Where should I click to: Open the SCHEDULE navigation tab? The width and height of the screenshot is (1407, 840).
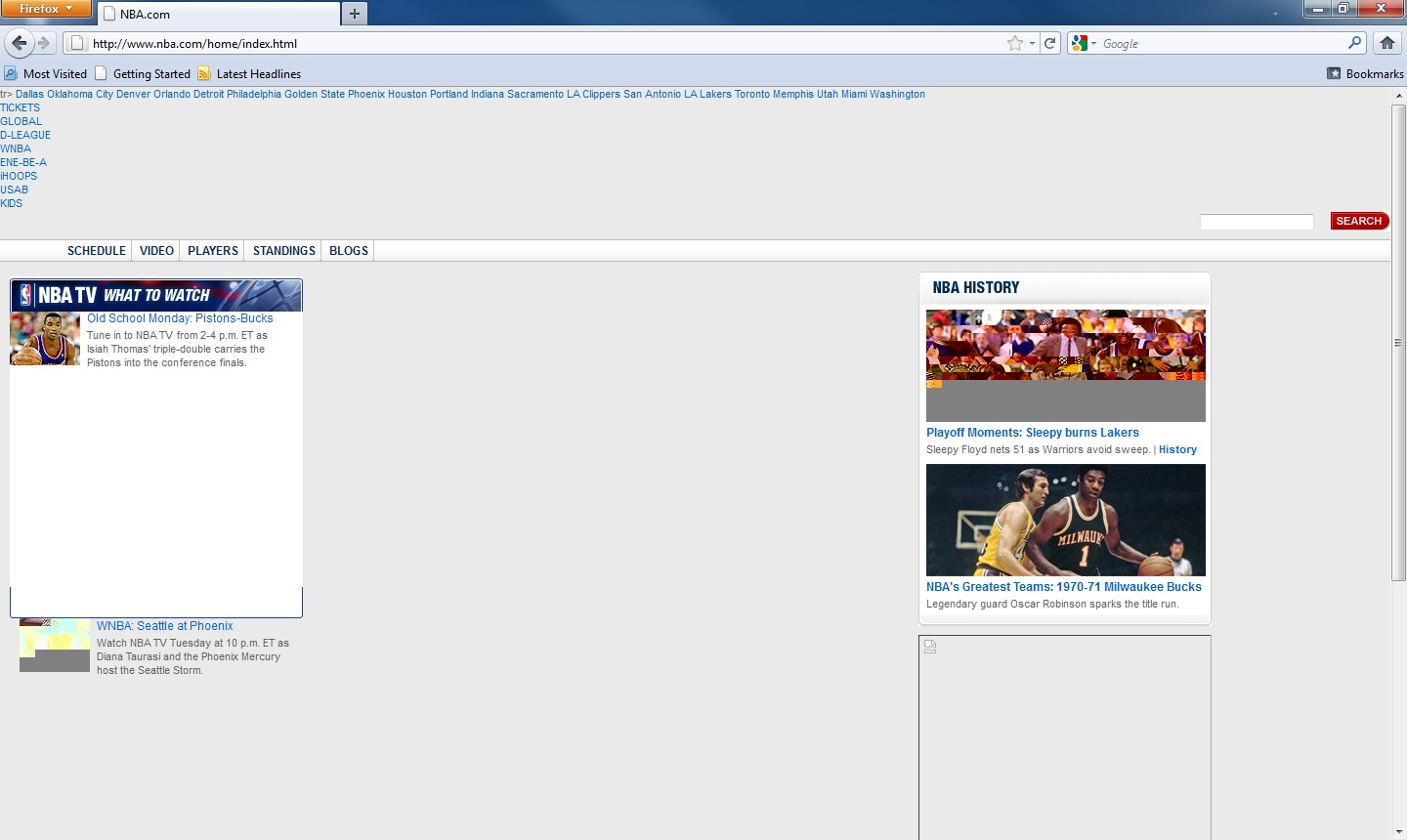tap(97, 251)
